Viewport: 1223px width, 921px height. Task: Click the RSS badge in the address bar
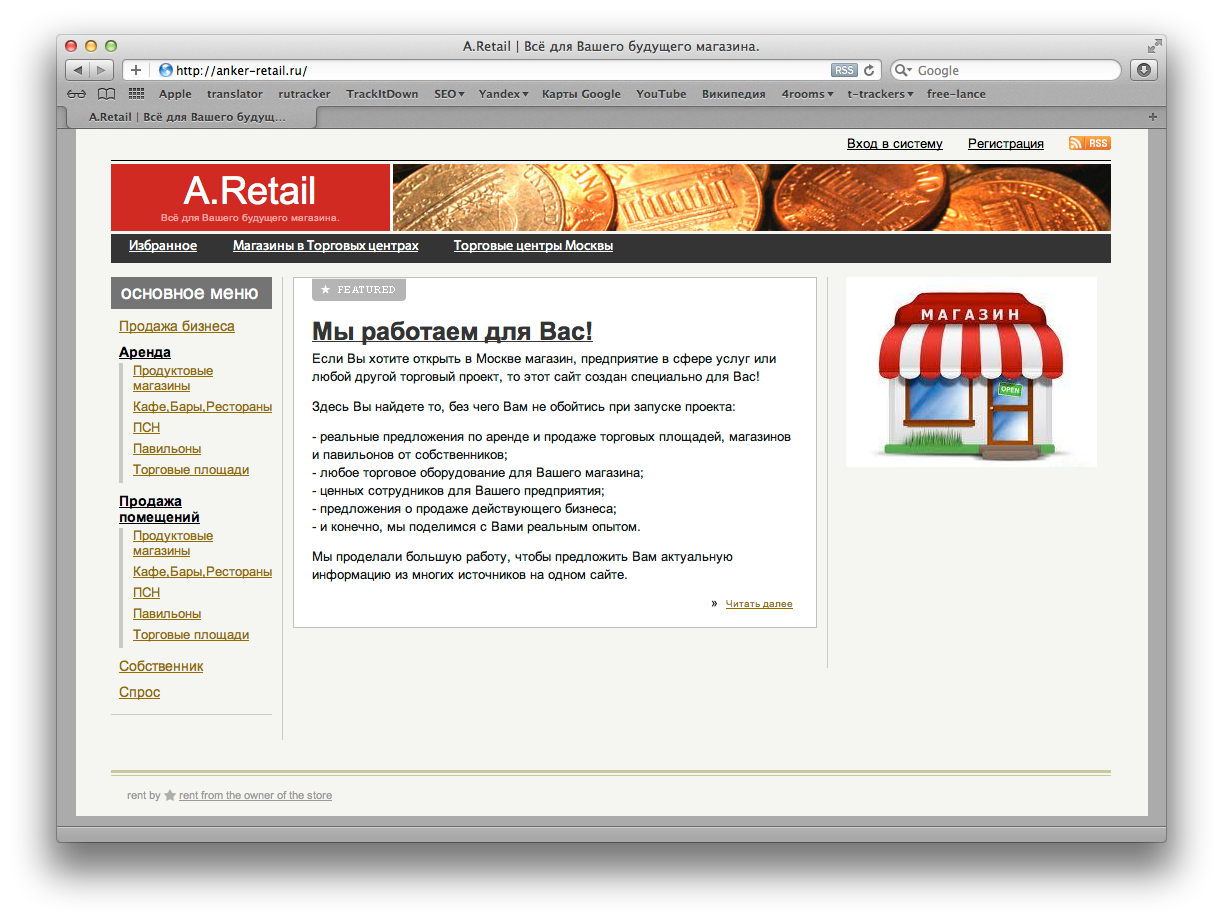point(844,70)
